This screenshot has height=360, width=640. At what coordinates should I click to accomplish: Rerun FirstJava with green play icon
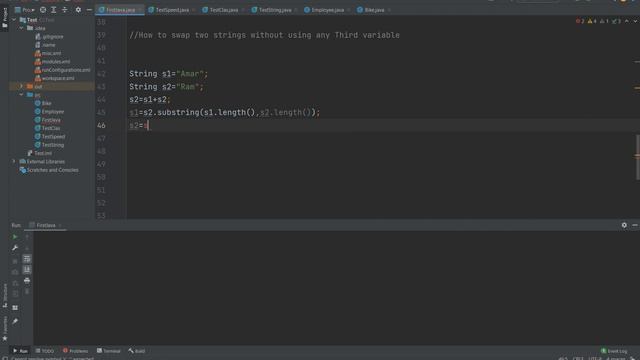point(15,237)
